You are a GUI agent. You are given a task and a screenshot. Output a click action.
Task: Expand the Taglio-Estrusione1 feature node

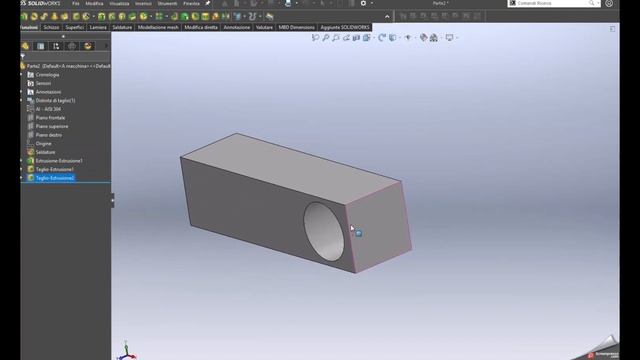click(x=22, y=169)
